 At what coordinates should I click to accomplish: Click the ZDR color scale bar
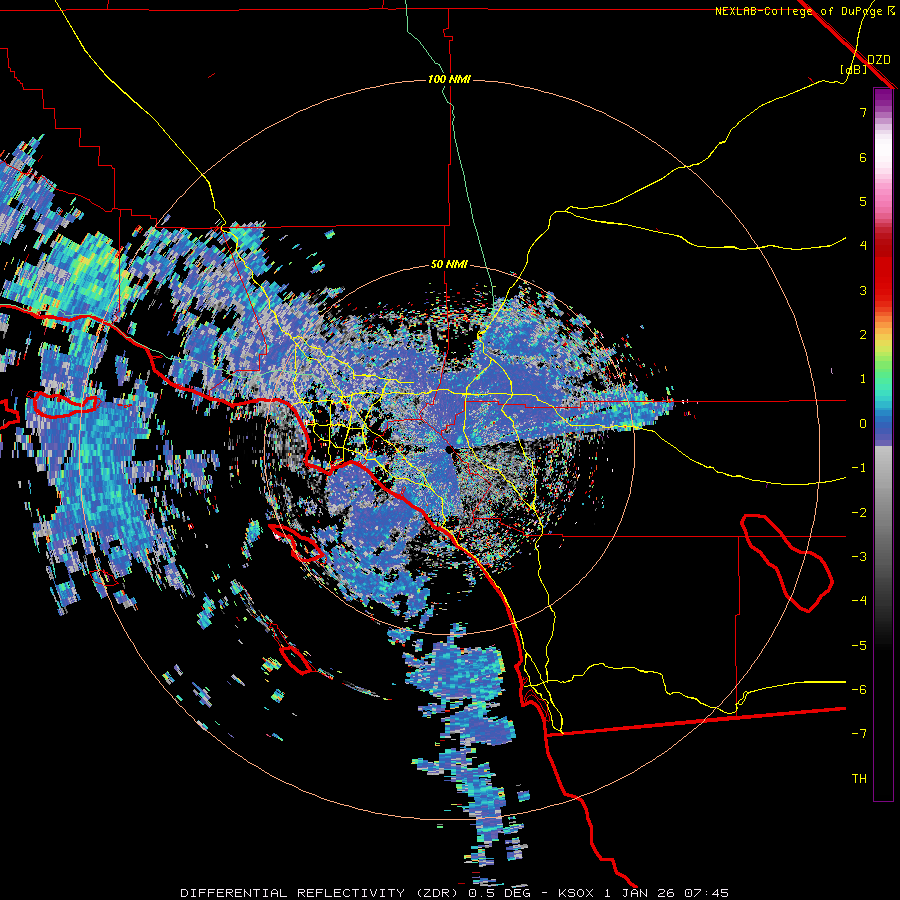tap(883, 444)
